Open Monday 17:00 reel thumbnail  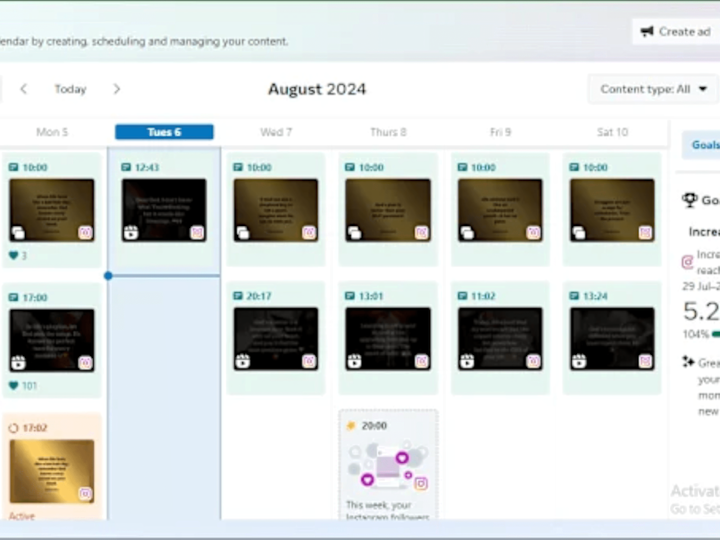[x=52, y=340]
